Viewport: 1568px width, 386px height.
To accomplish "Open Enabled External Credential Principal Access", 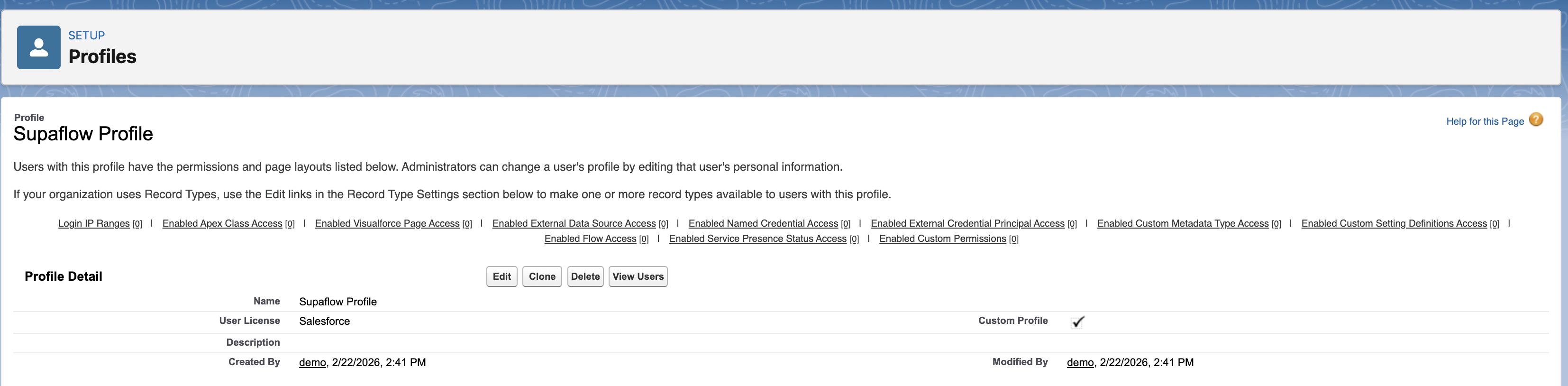I will point(967,223).
